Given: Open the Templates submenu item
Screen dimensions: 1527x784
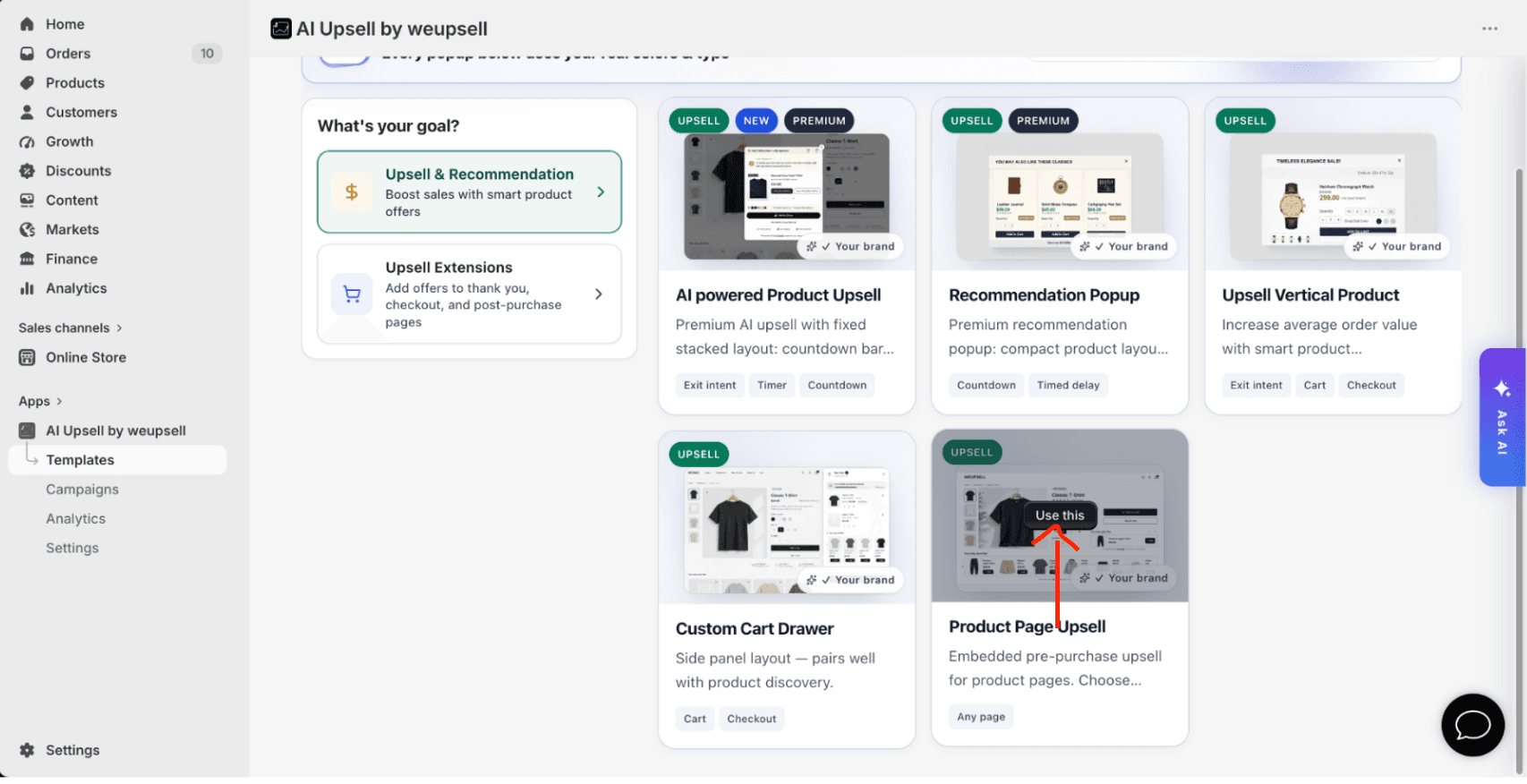Looking at the screenshot, I should tap(117, 460).
